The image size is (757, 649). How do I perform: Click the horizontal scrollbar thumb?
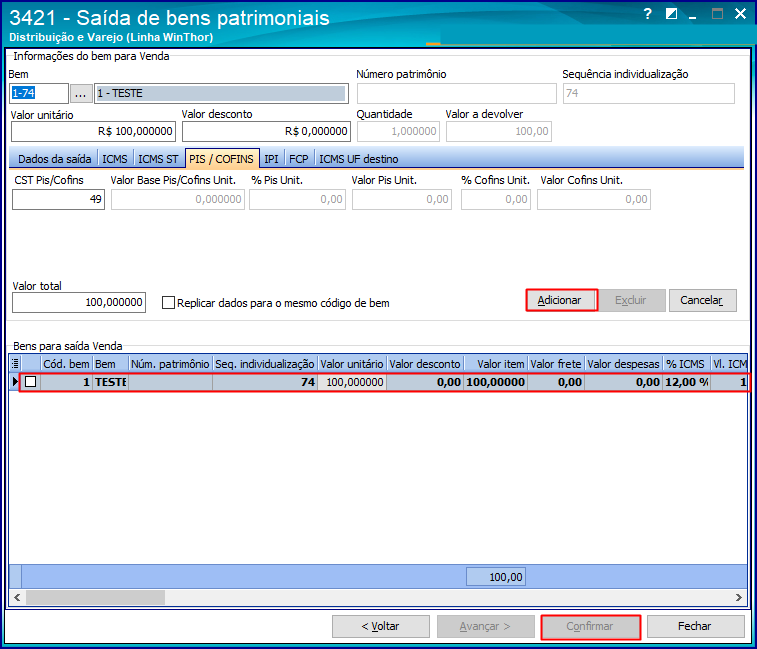click(95, 597)
